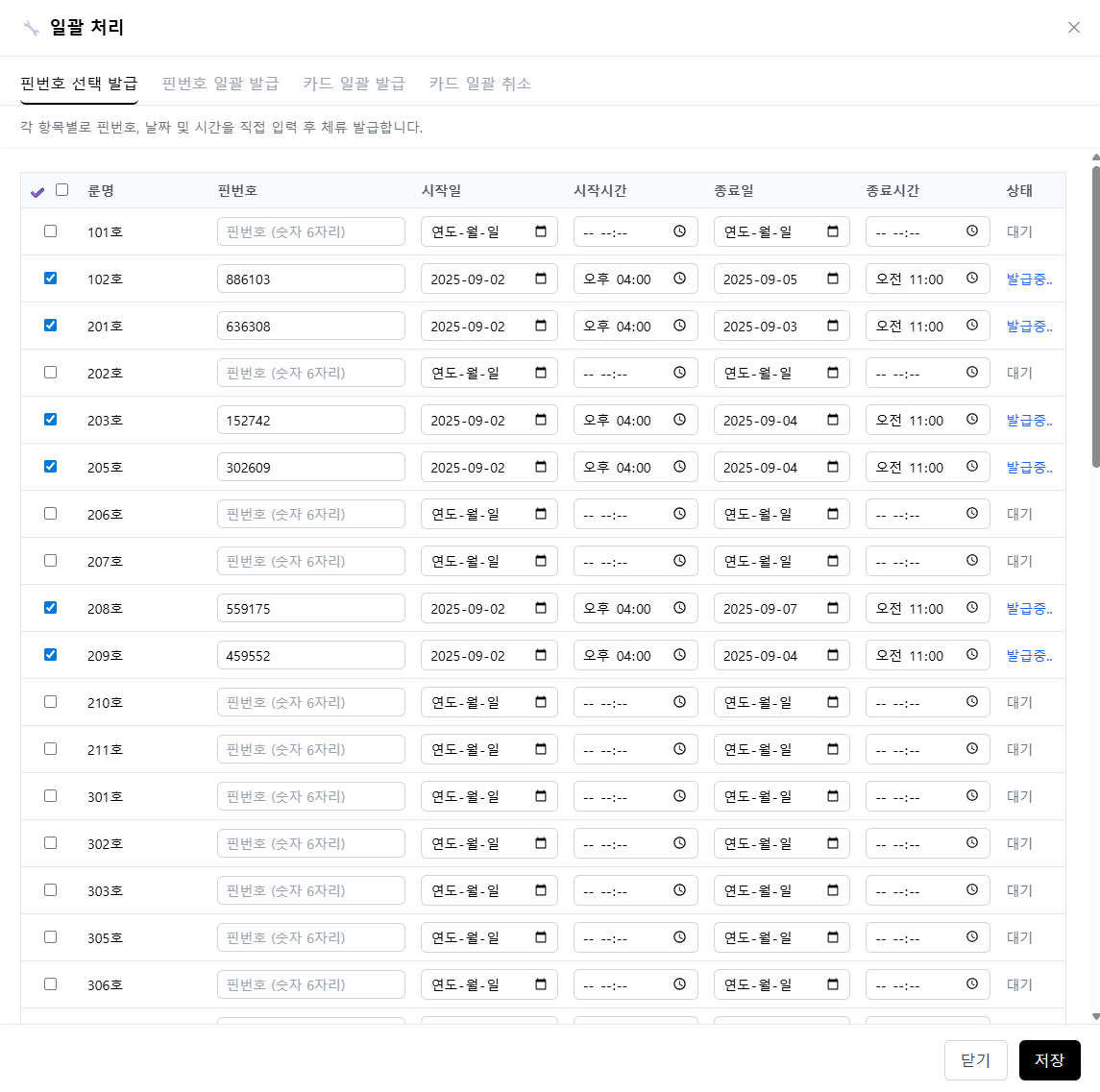The width and height of the screenshot is (1100, 1092).
Task: Click the 저장 button
Action: click(1049, 1060)
